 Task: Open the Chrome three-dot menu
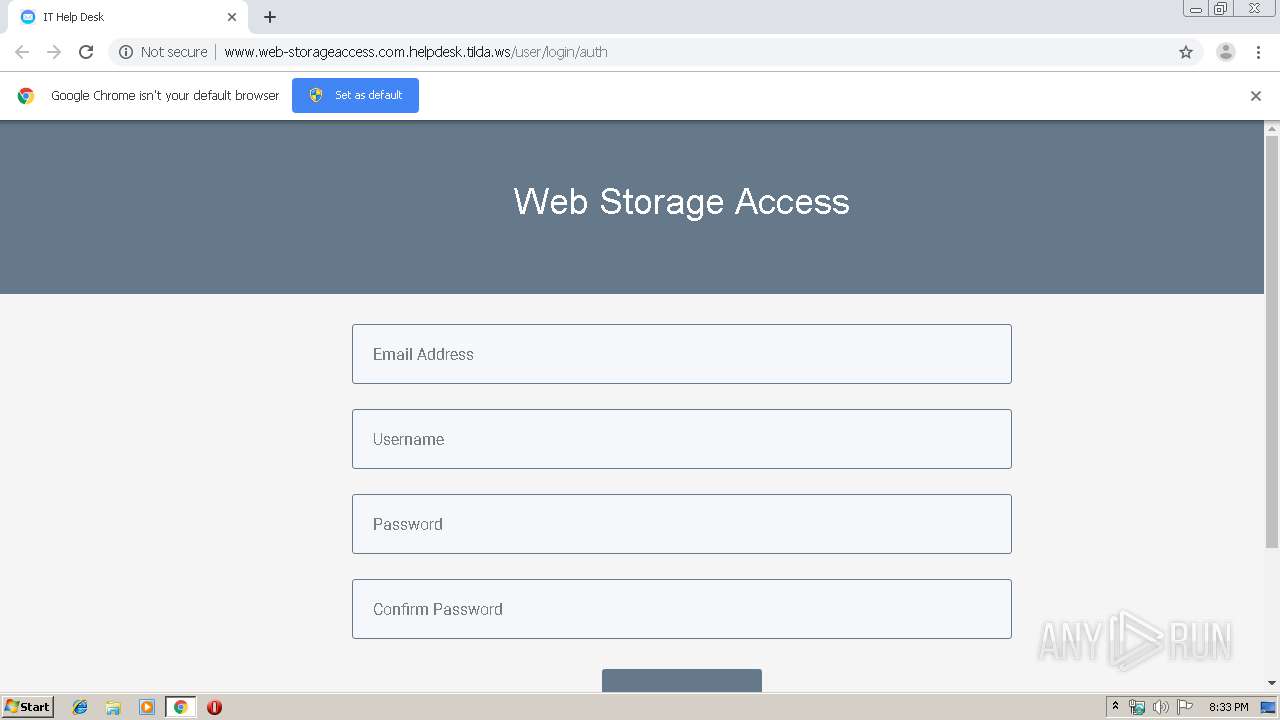click(1259, 52)
